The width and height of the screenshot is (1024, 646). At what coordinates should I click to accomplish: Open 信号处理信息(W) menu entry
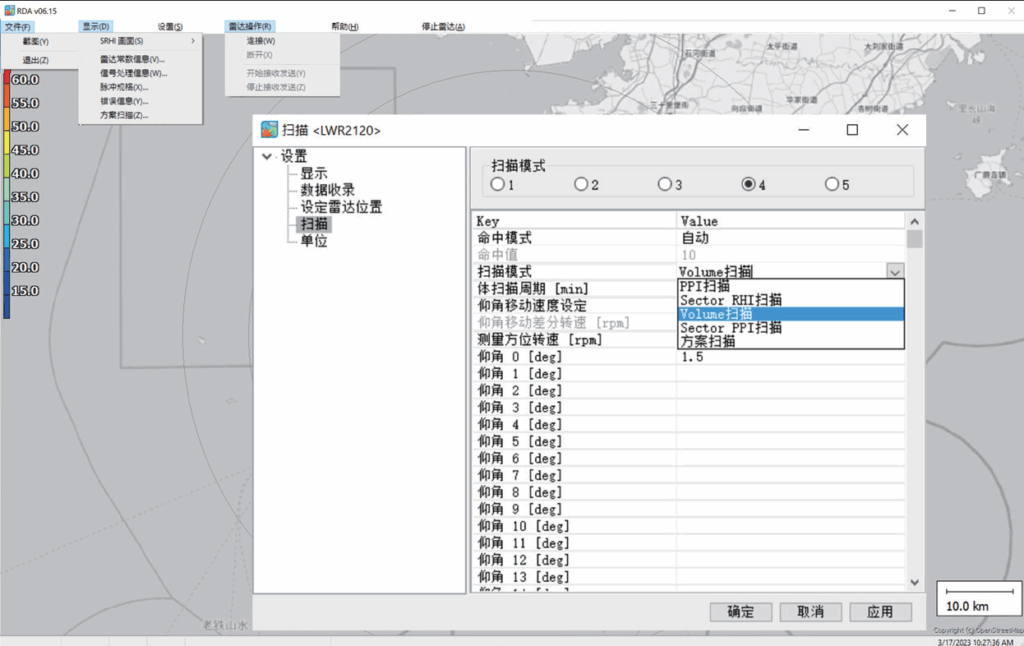[133, 73]
